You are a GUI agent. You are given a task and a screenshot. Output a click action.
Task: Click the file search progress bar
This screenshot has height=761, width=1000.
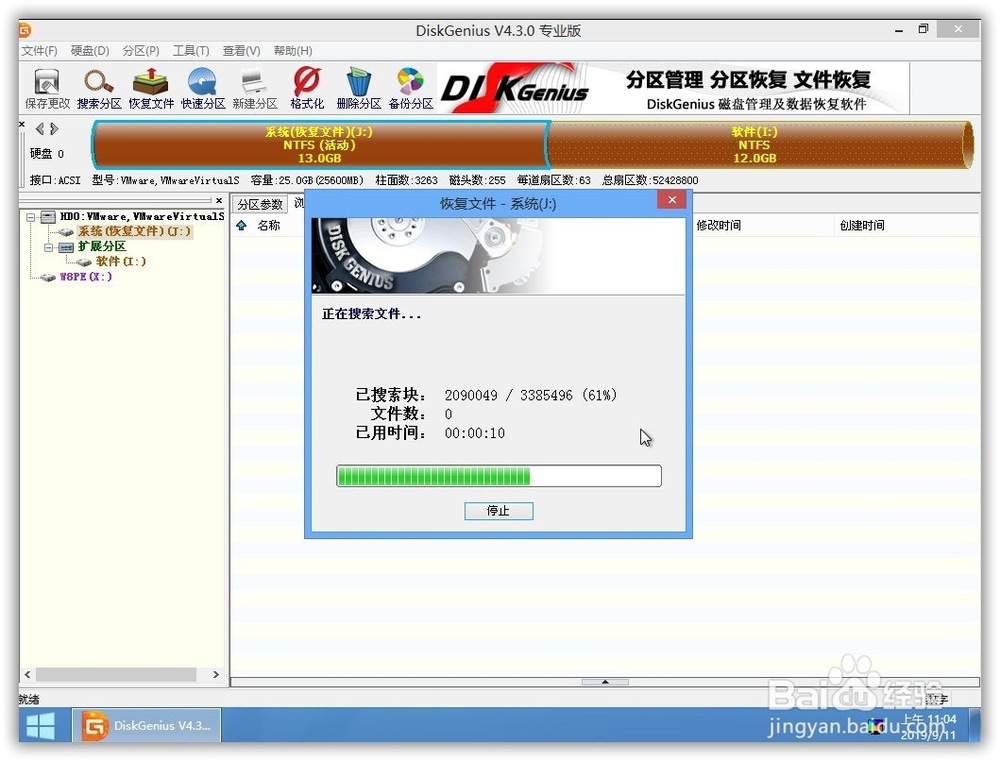[499, 476]
